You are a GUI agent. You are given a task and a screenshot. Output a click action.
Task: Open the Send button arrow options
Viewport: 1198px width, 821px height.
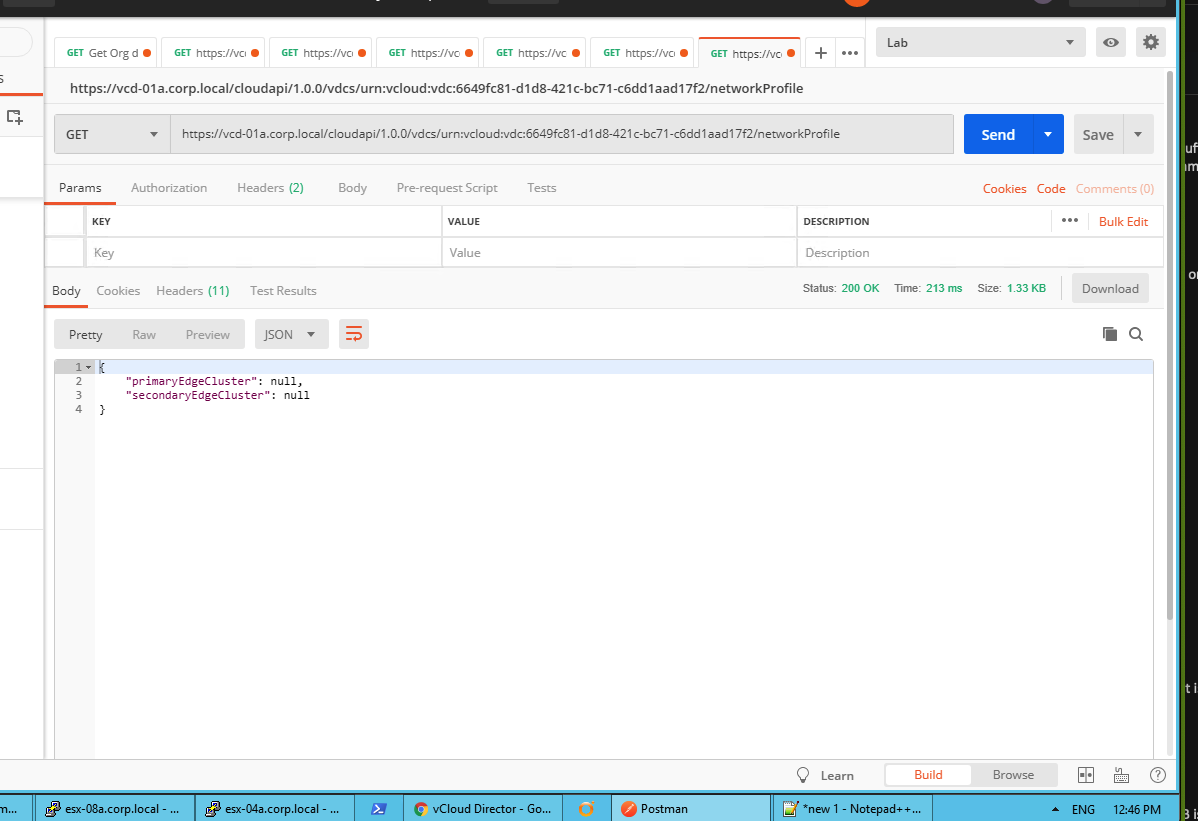[1047, 135]
